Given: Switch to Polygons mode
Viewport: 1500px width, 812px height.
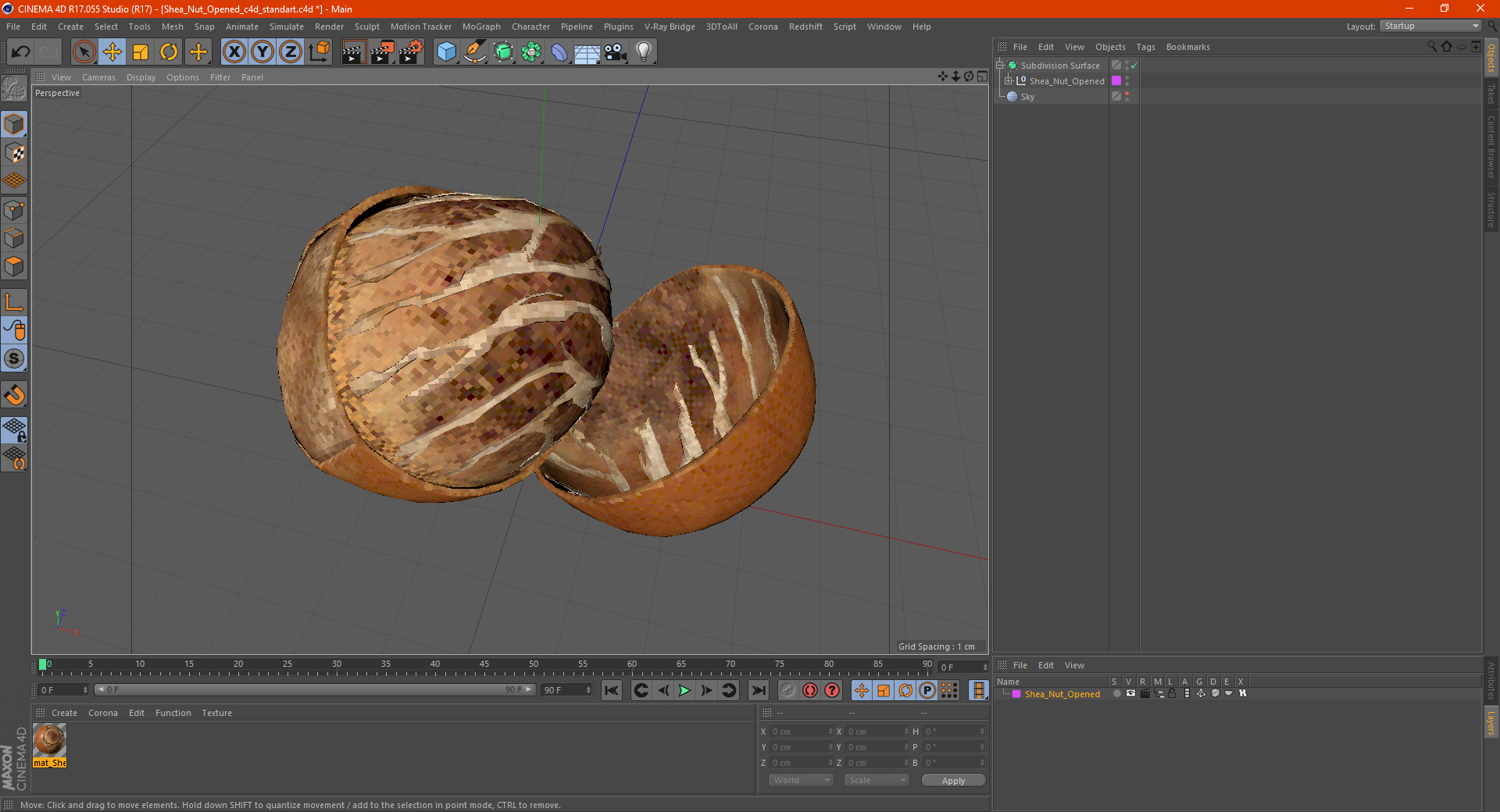Looking at the screenshot, I should pos(14,266).
